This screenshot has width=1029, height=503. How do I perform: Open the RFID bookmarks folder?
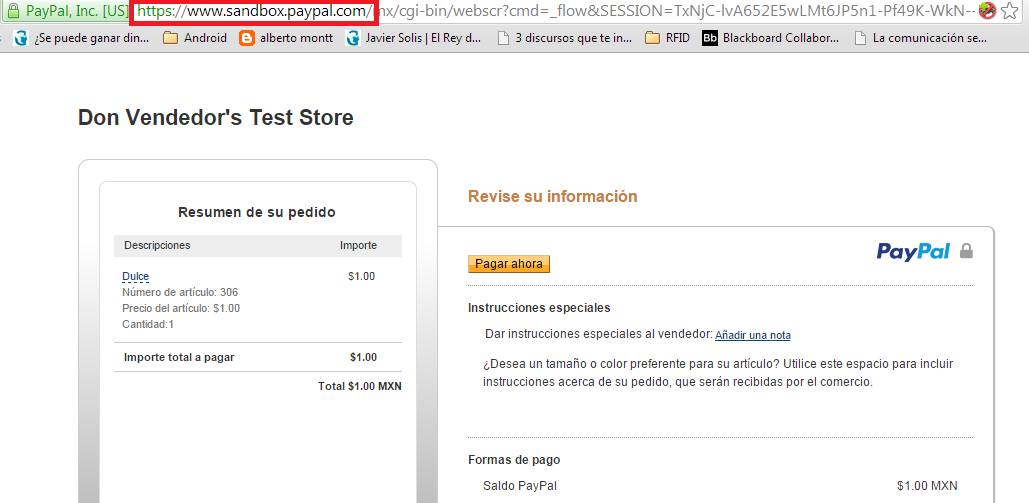tap(667, 38)
